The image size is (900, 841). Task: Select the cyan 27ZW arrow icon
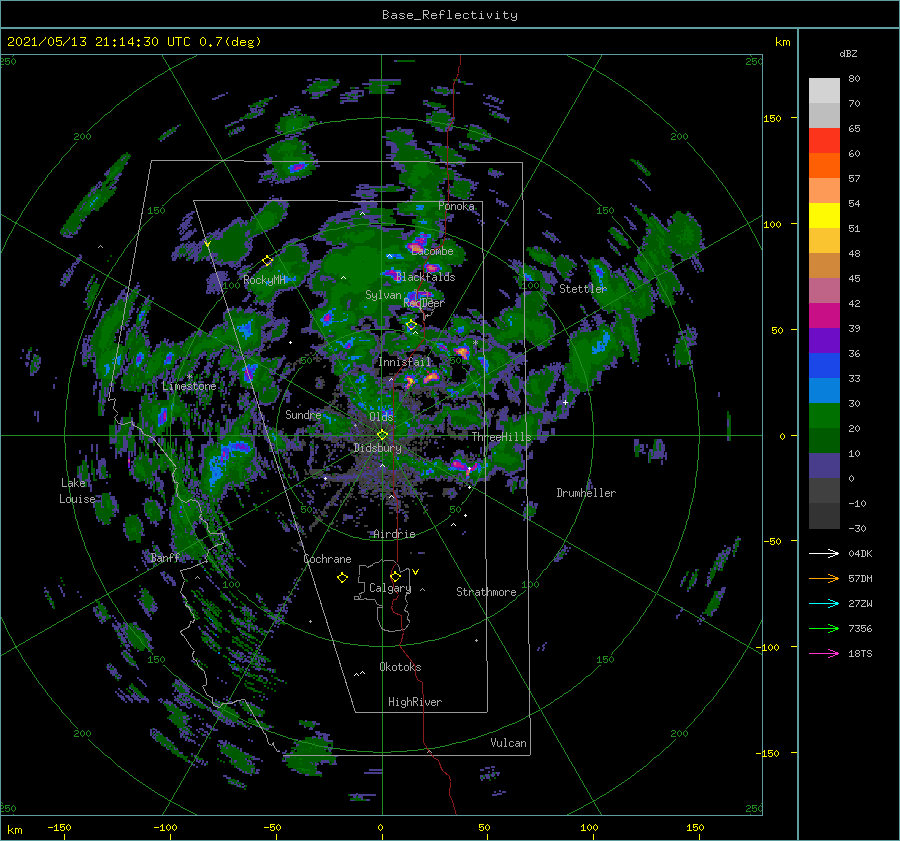[x=824, y=603]
